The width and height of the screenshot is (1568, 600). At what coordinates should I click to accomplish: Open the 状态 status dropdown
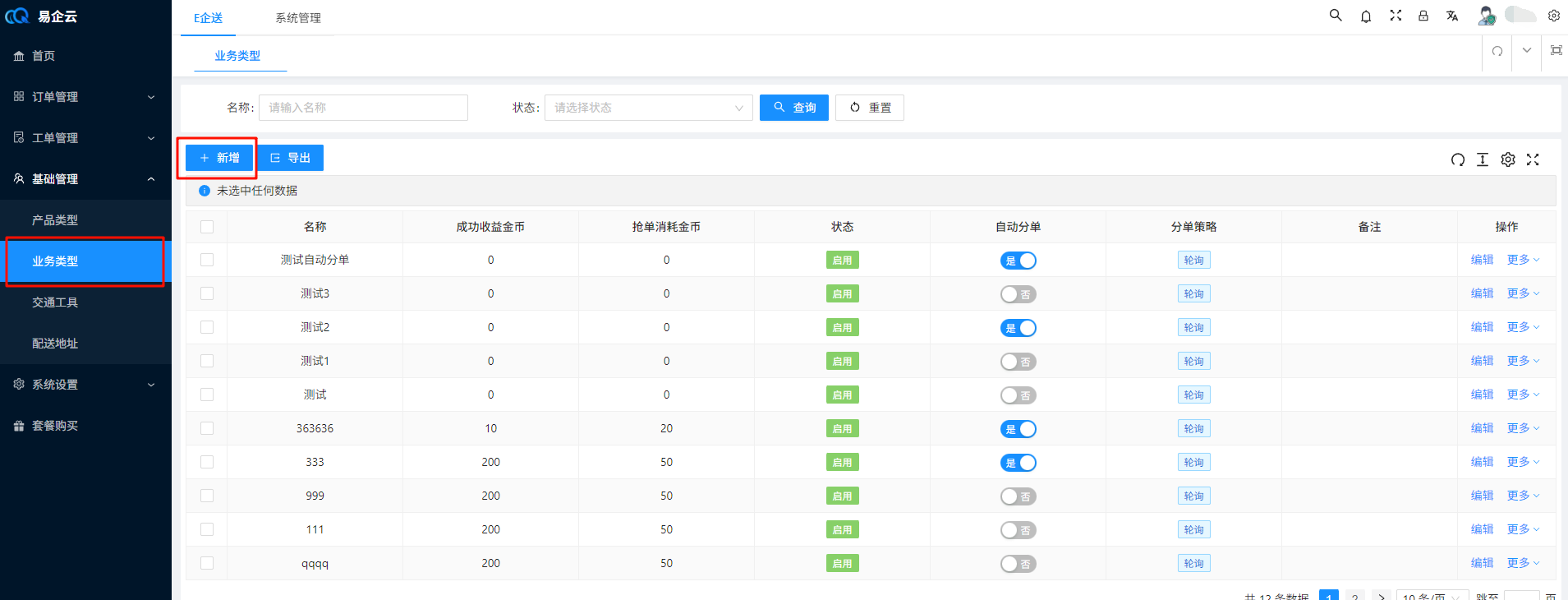[x=648, y=108]
